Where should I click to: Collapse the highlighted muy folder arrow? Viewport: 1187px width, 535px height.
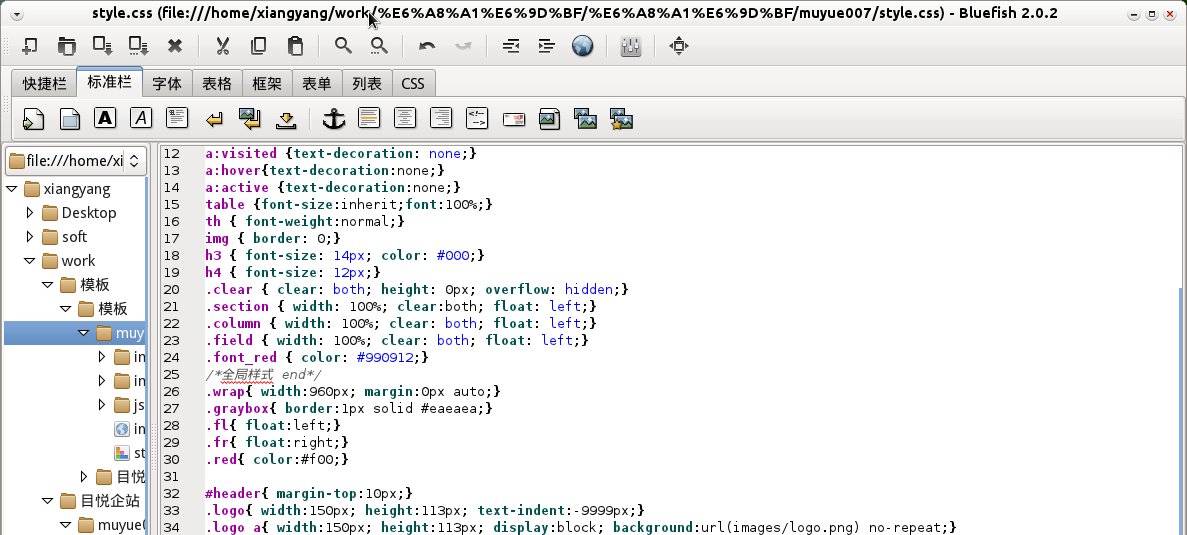point(84,333)
